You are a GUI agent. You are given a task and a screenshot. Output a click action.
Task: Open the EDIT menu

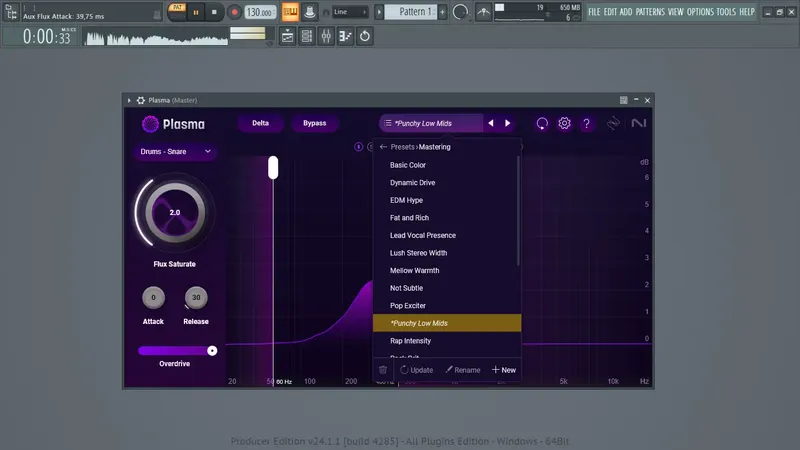pyautogui.click(x=610, y=12)
